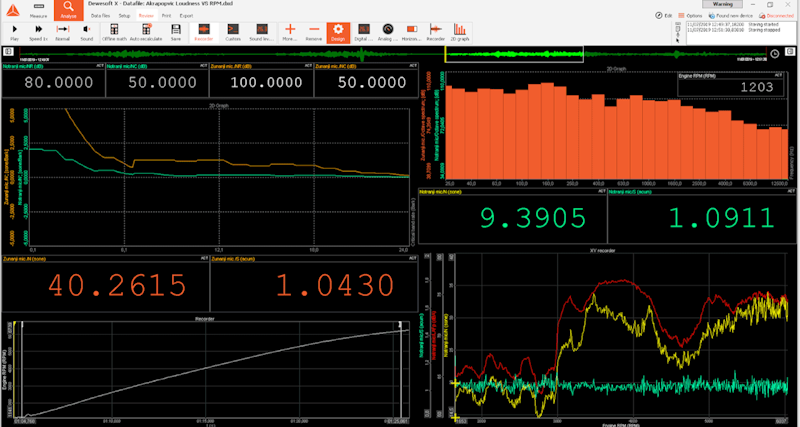This screenshot has width=800, height=427.
Task: Save the datafile
Action: pyautogui.click(x=176, y=33)
